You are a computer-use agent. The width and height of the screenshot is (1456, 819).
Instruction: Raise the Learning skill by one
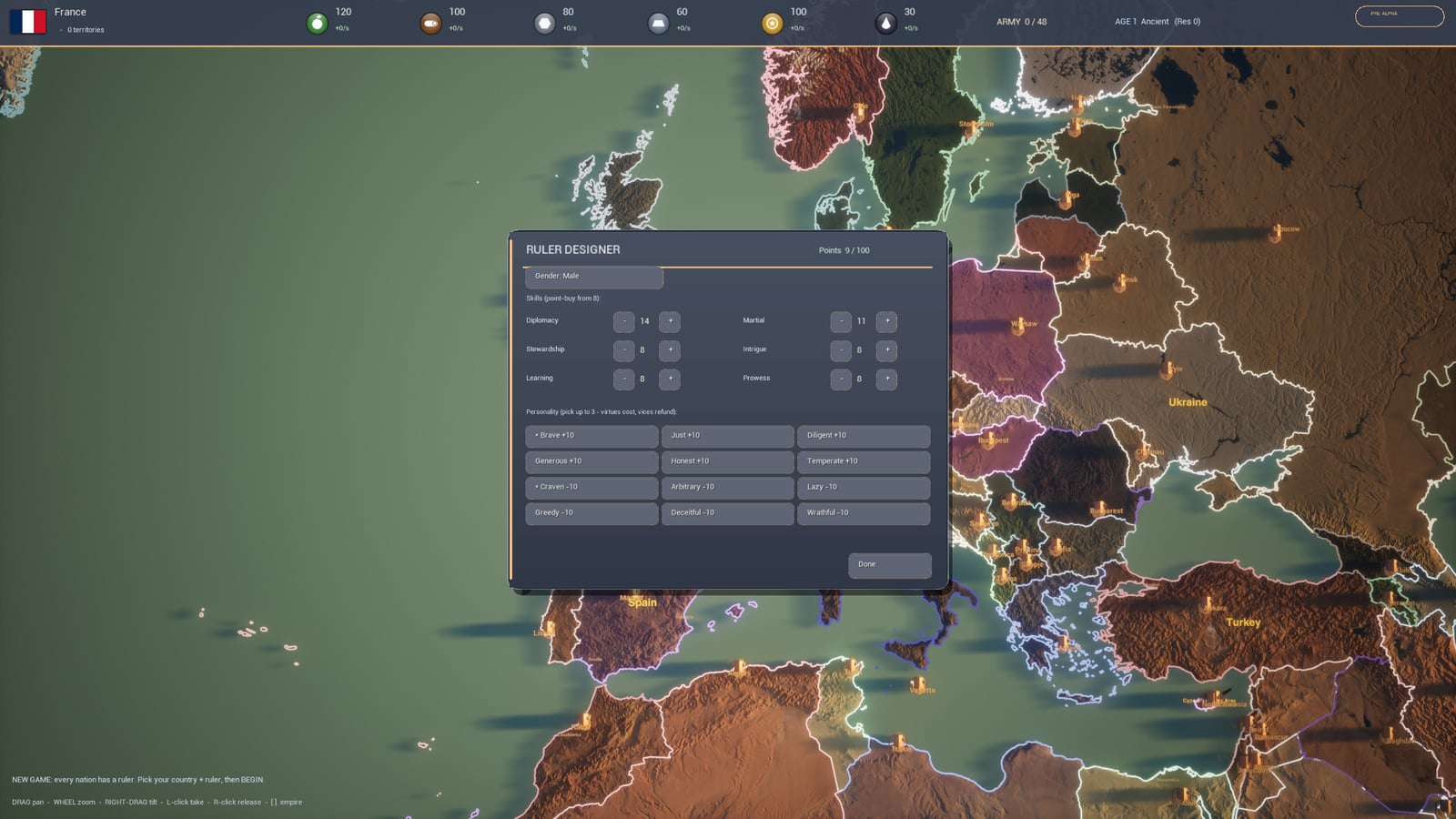coord(670,379)
